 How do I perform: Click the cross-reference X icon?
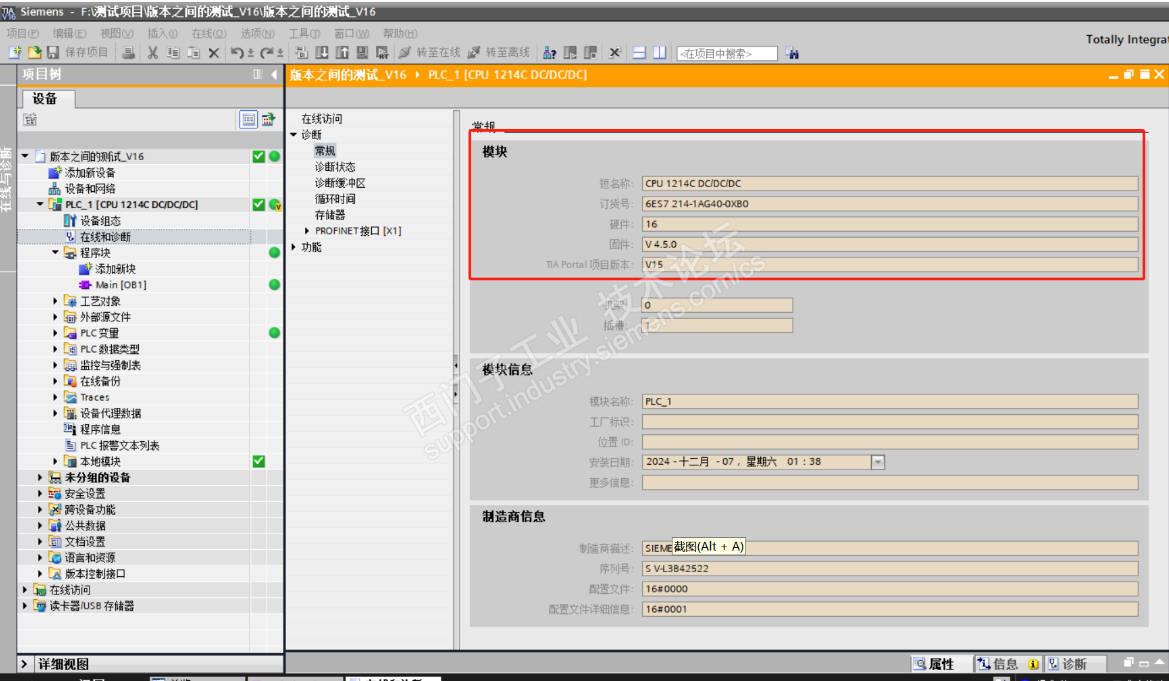(x=615, y=52)
